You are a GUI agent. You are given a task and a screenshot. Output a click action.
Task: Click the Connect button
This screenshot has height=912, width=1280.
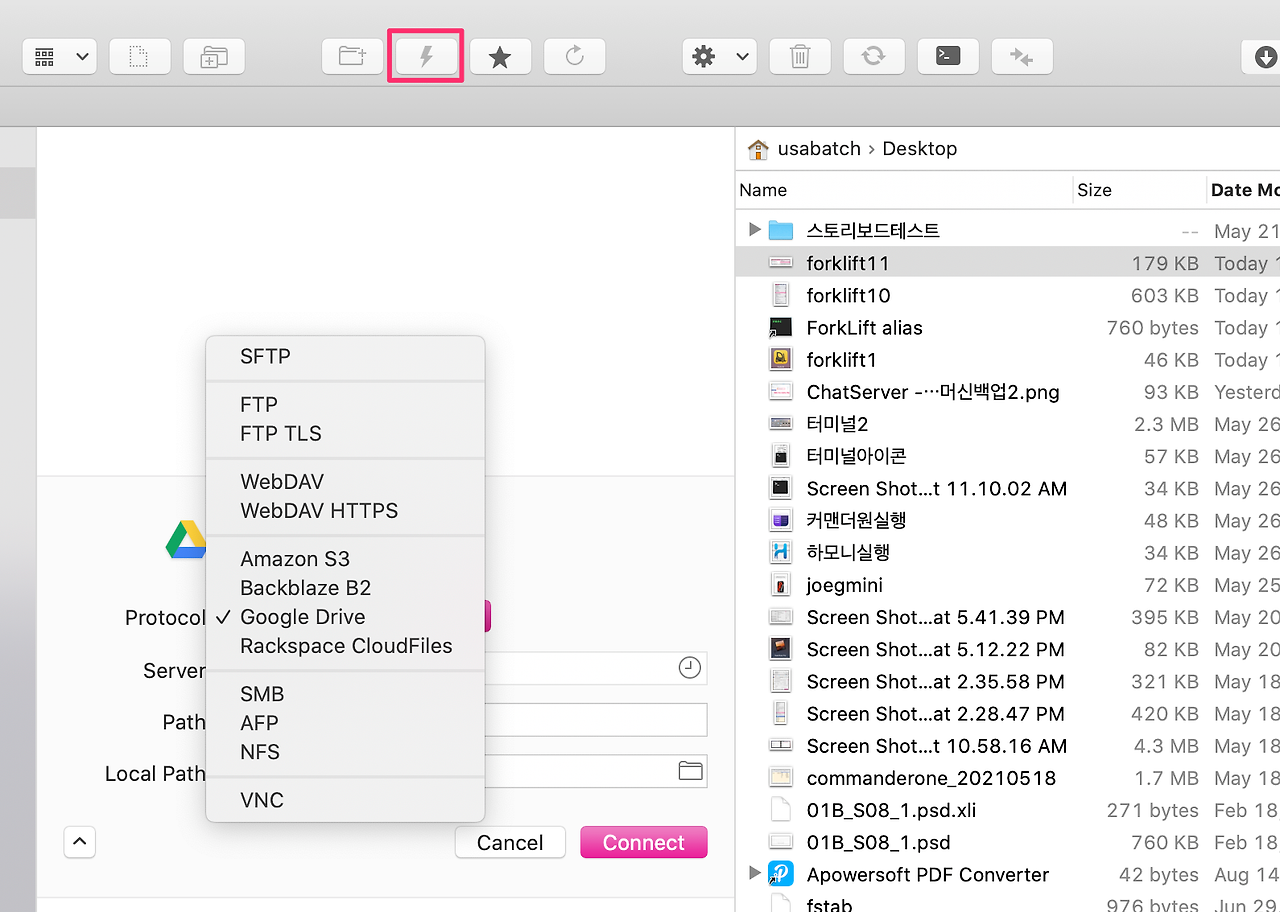pos(644,842)
